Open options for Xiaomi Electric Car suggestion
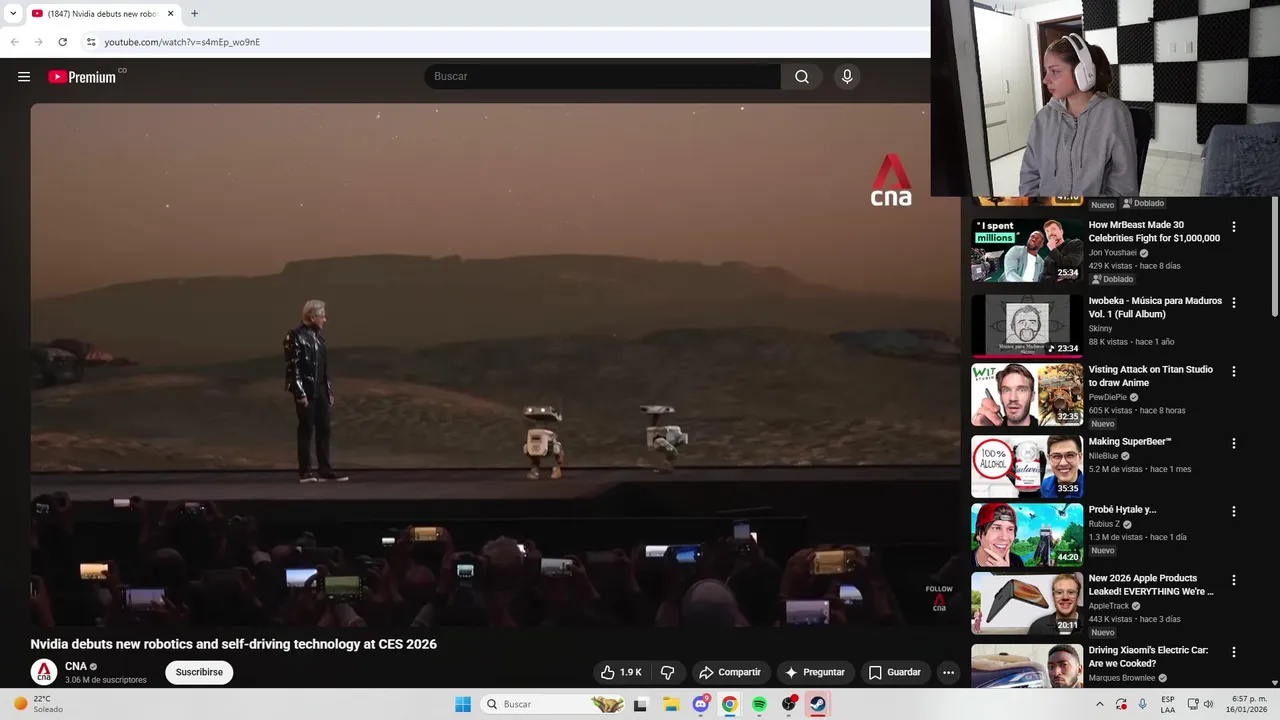The width and height of the screenshot is (1280, 720). point(1233,652)
